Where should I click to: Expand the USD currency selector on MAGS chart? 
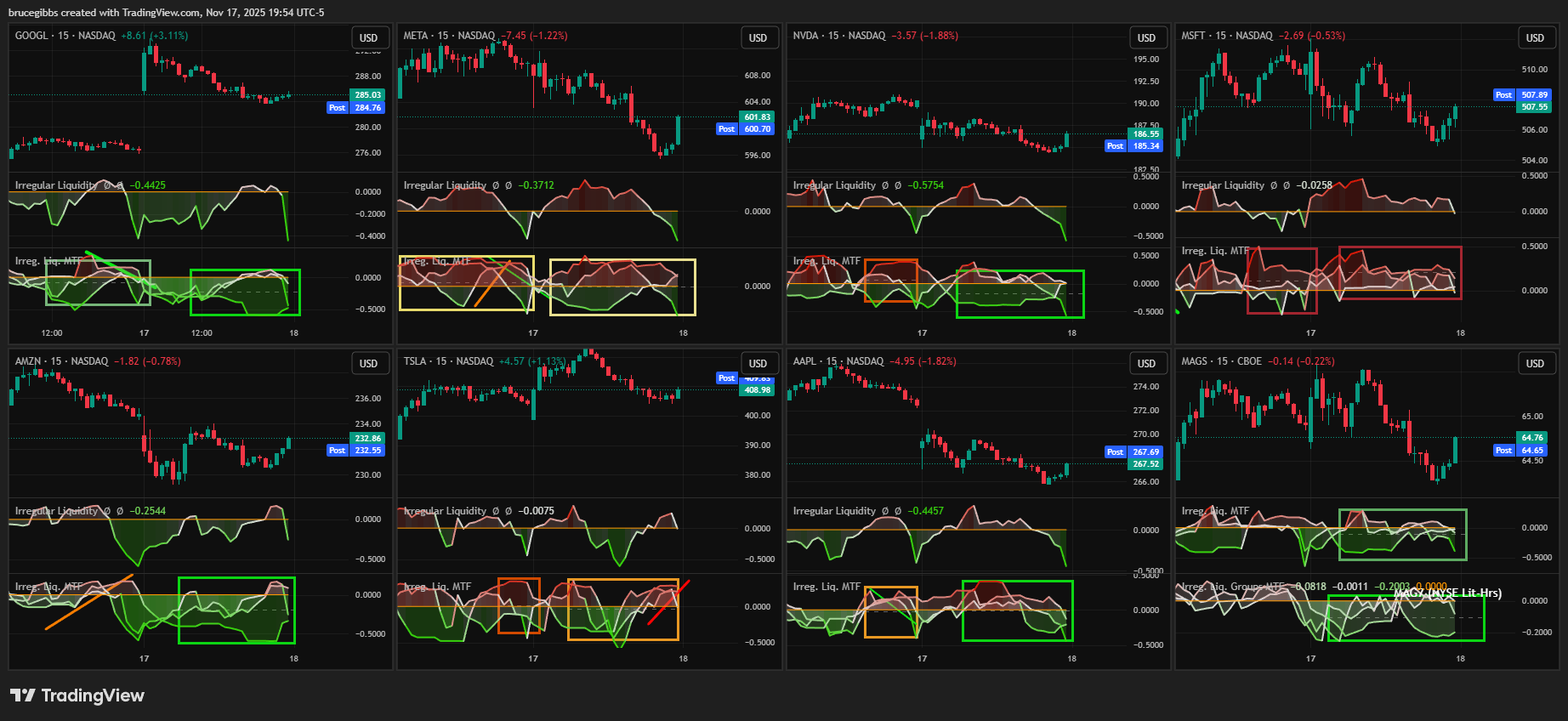1535,364
